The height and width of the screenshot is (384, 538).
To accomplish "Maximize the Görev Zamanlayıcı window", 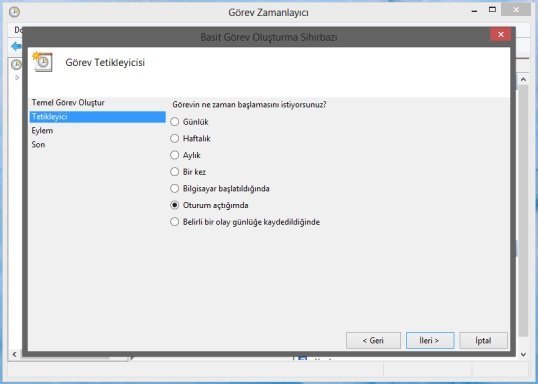I will 492,10.
